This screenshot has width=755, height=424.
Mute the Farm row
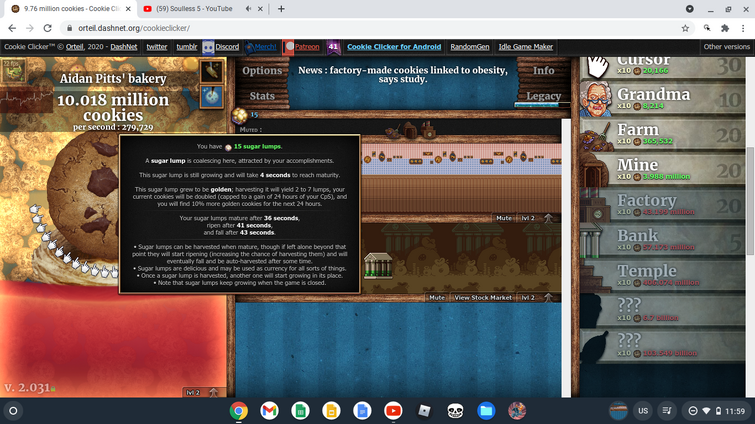tap(504, 218)
